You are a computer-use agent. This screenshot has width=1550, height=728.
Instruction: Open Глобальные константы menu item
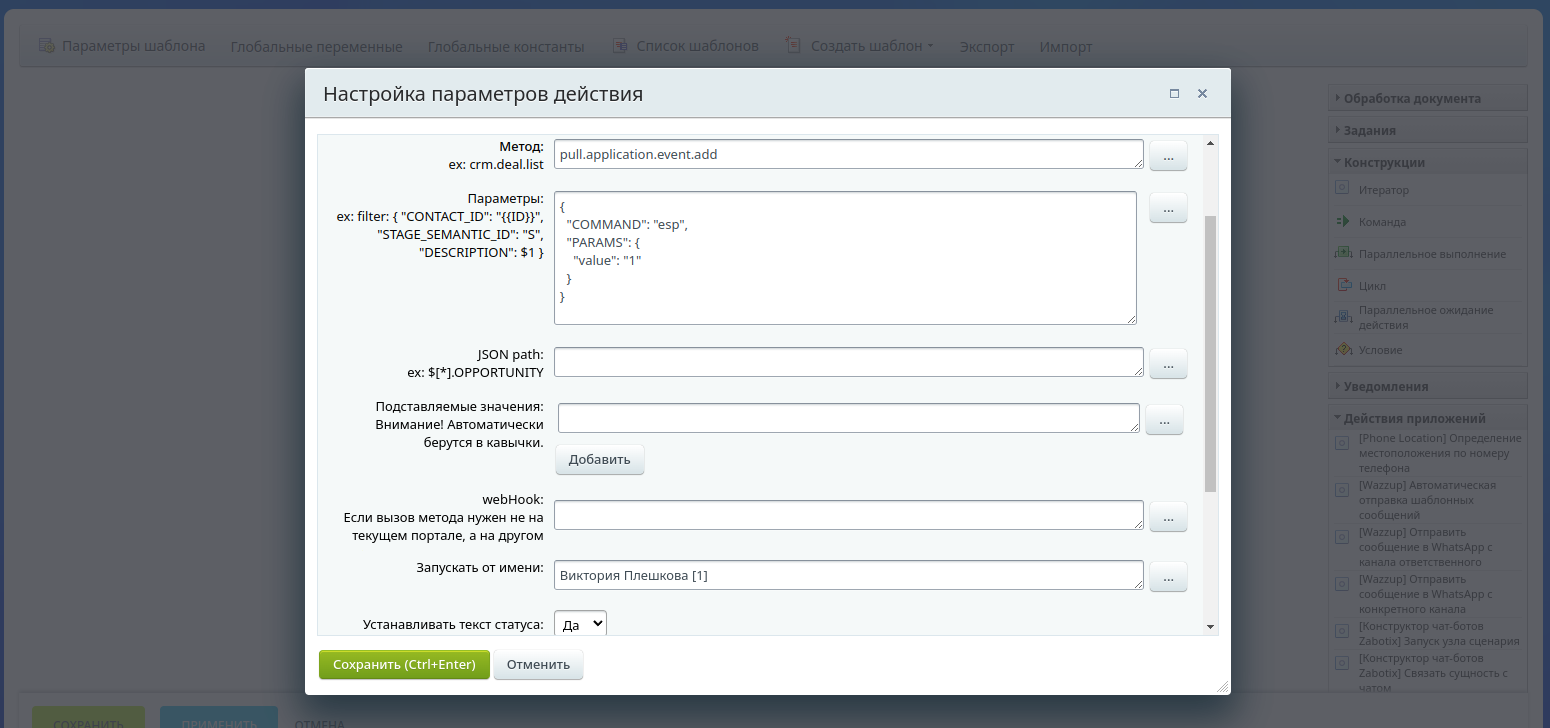(506, 46)
